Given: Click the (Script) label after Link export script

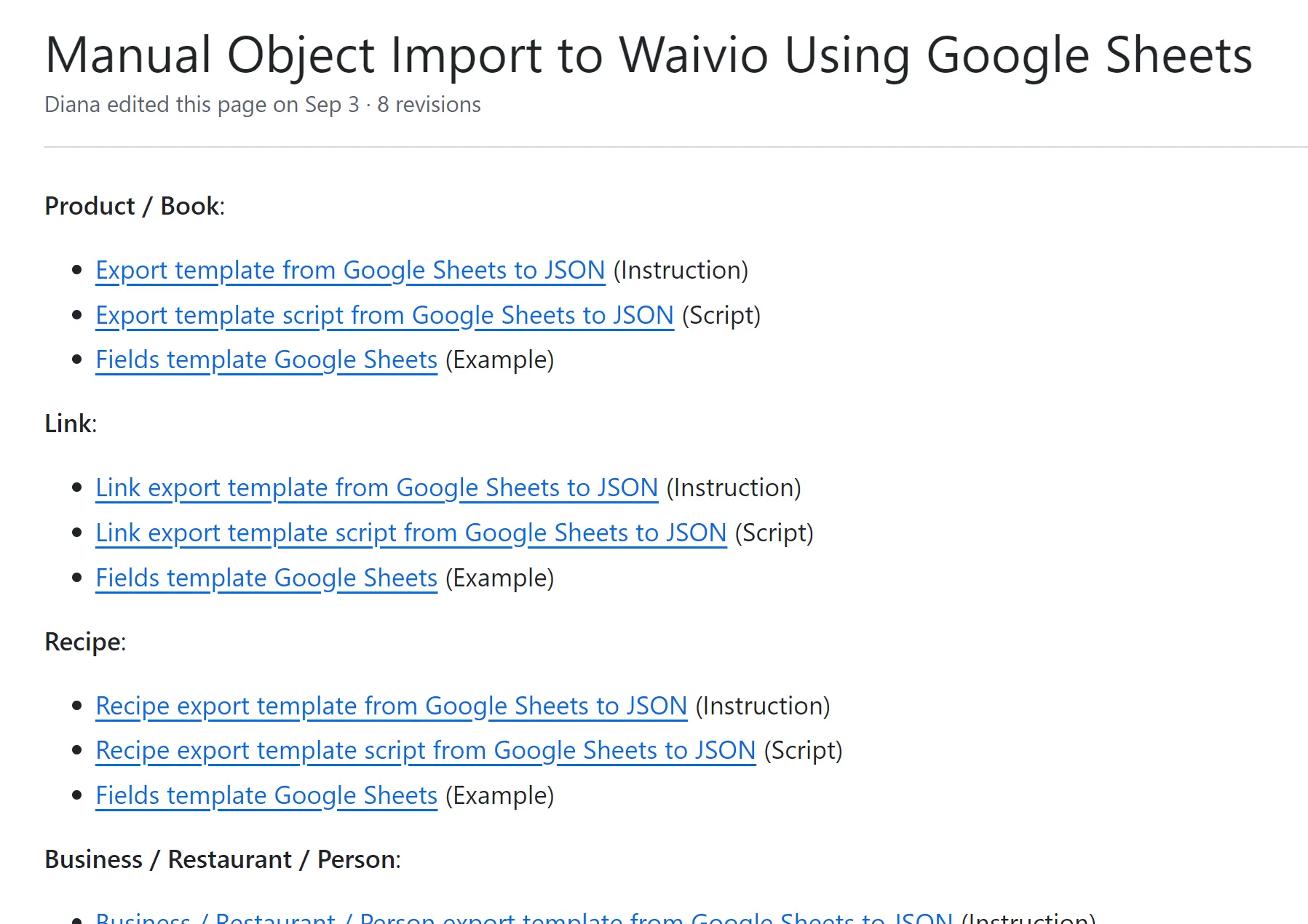Looking at the screenshot, I should 774,533.
